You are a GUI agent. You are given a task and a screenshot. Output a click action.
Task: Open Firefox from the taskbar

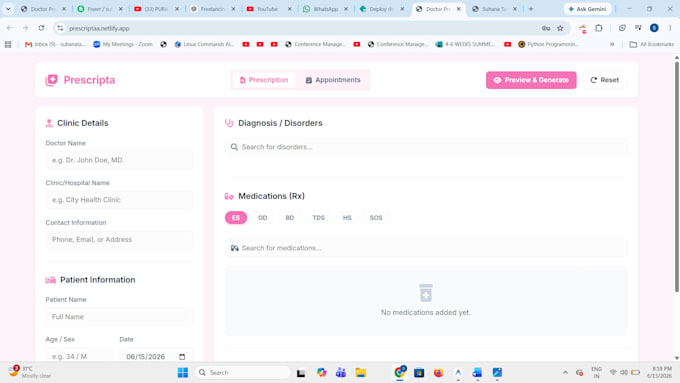tap(438, 373)
